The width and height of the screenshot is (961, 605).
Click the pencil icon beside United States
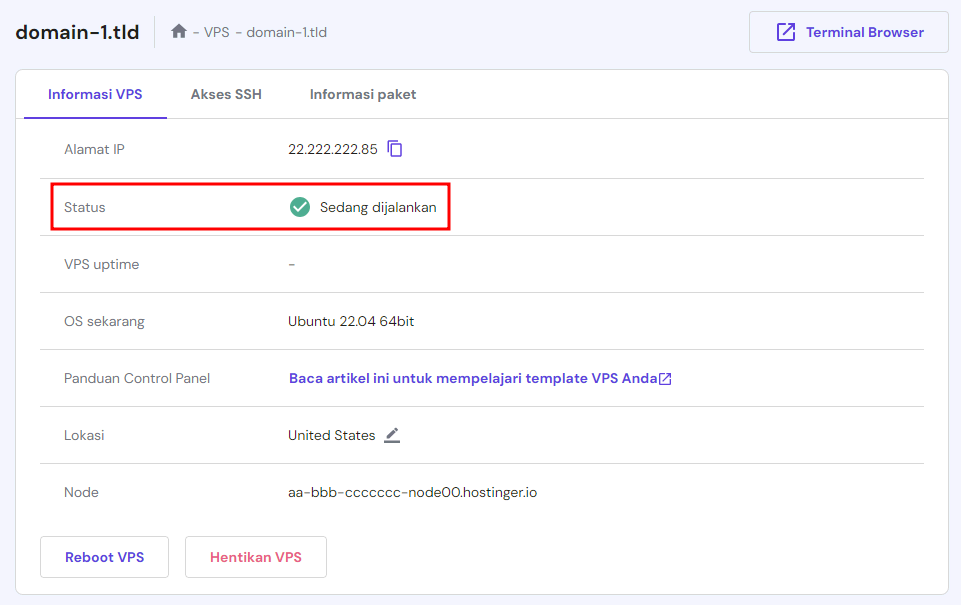point(392,435)
